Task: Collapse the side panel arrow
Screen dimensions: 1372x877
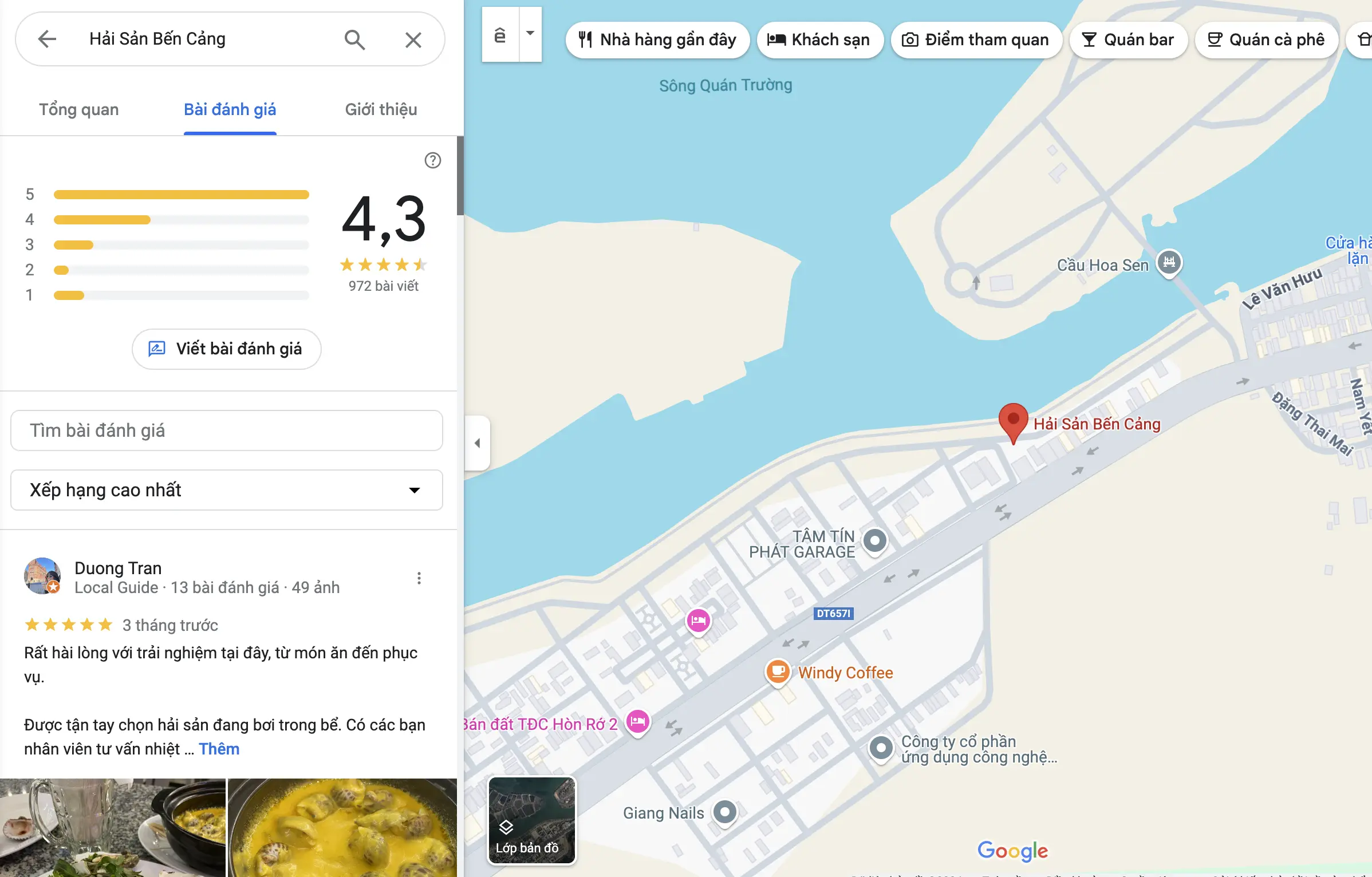Action: point(477,443)
